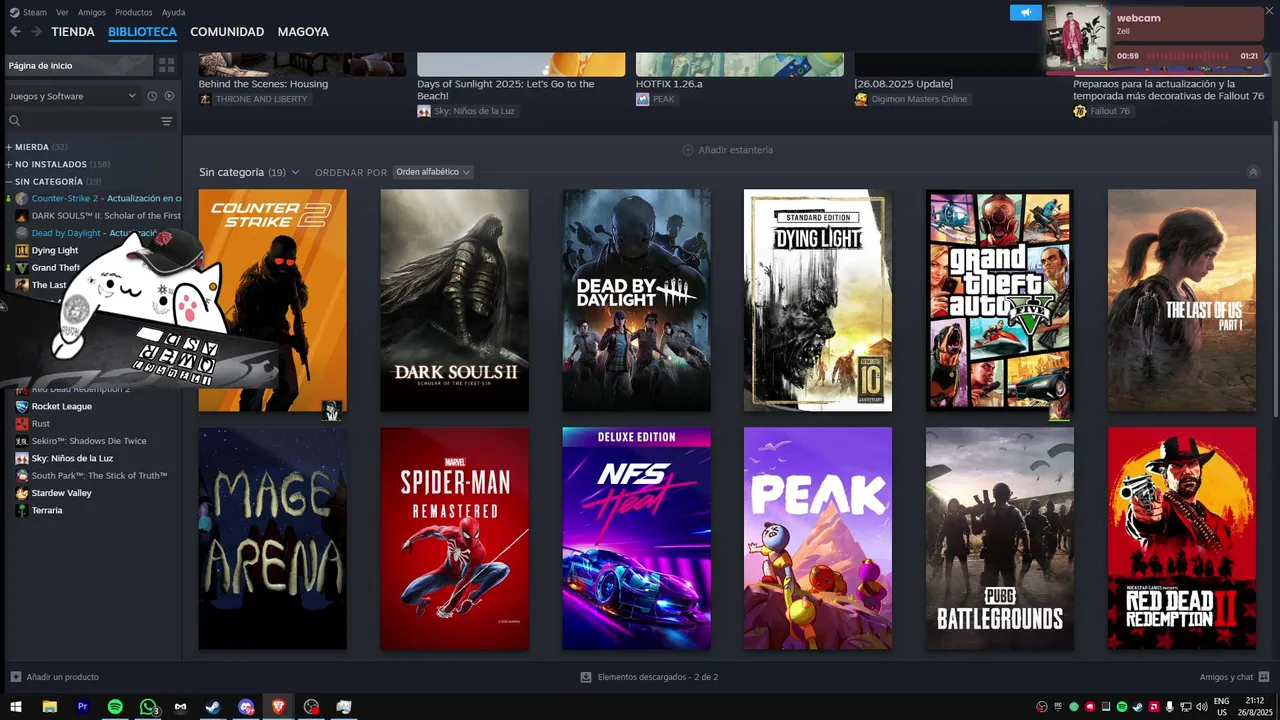Open the Juegos y Software dropdown
This screenshot has width=1280, height=720.
(x=72, y=96)
